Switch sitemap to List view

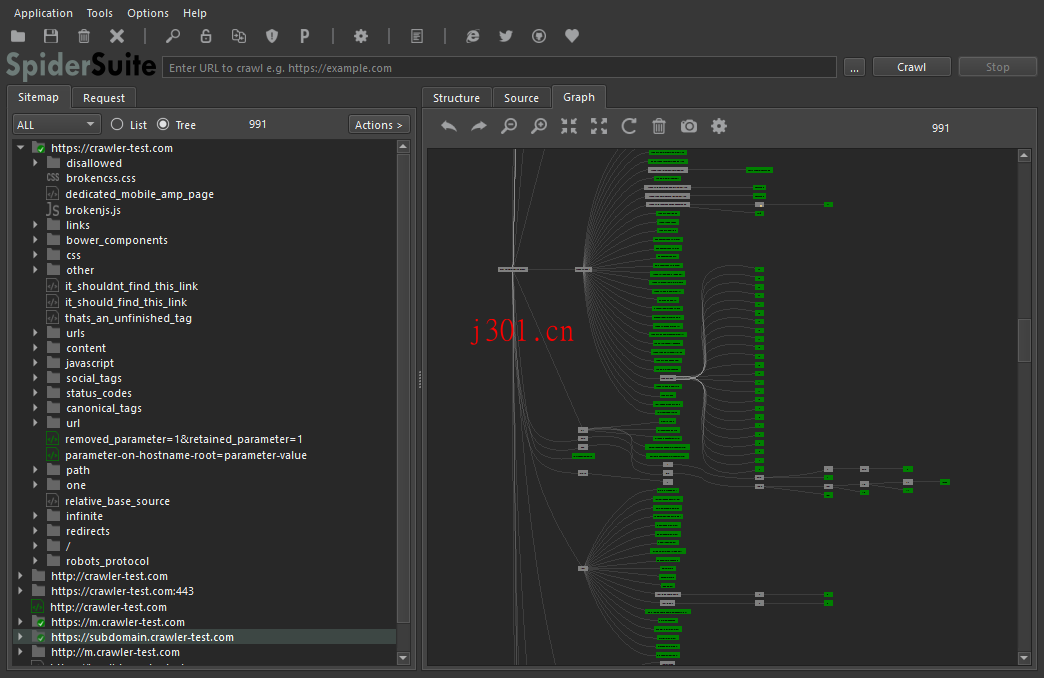[117, 124]
